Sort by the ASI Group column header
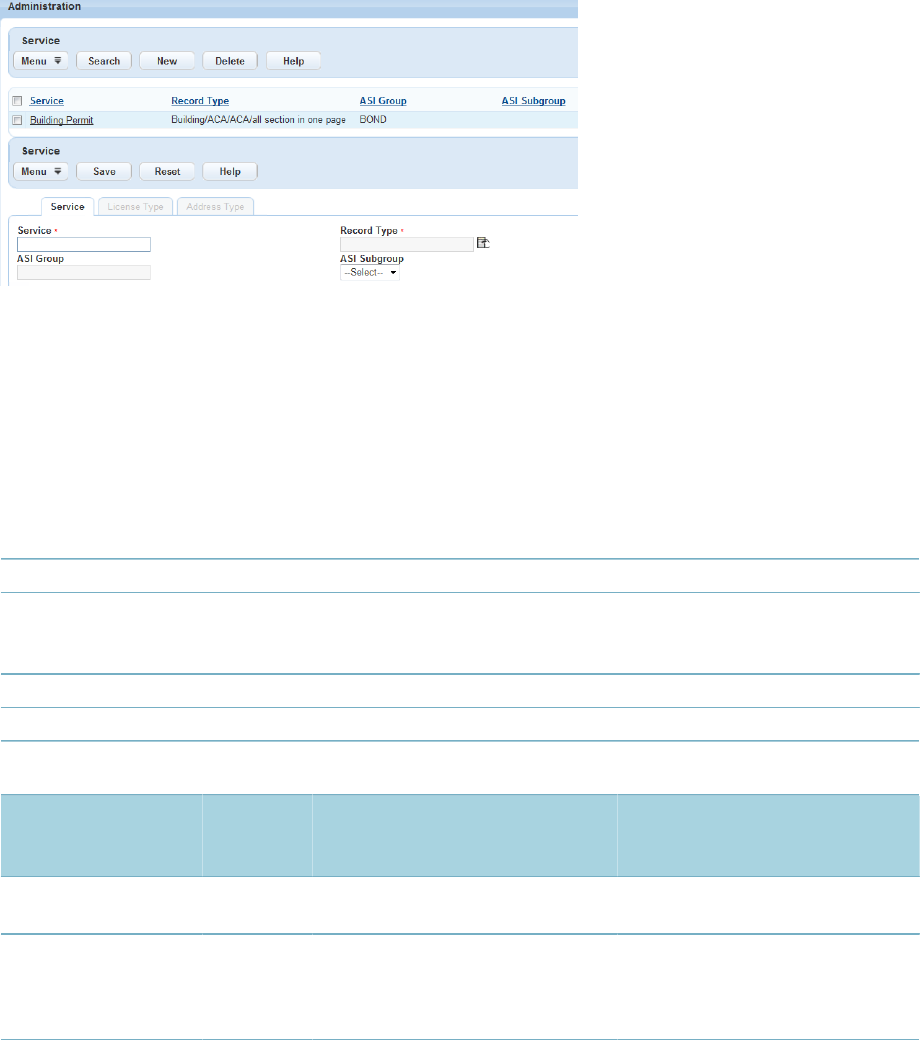Viewport: 920px width, 1040px height. tap(383, 101)
